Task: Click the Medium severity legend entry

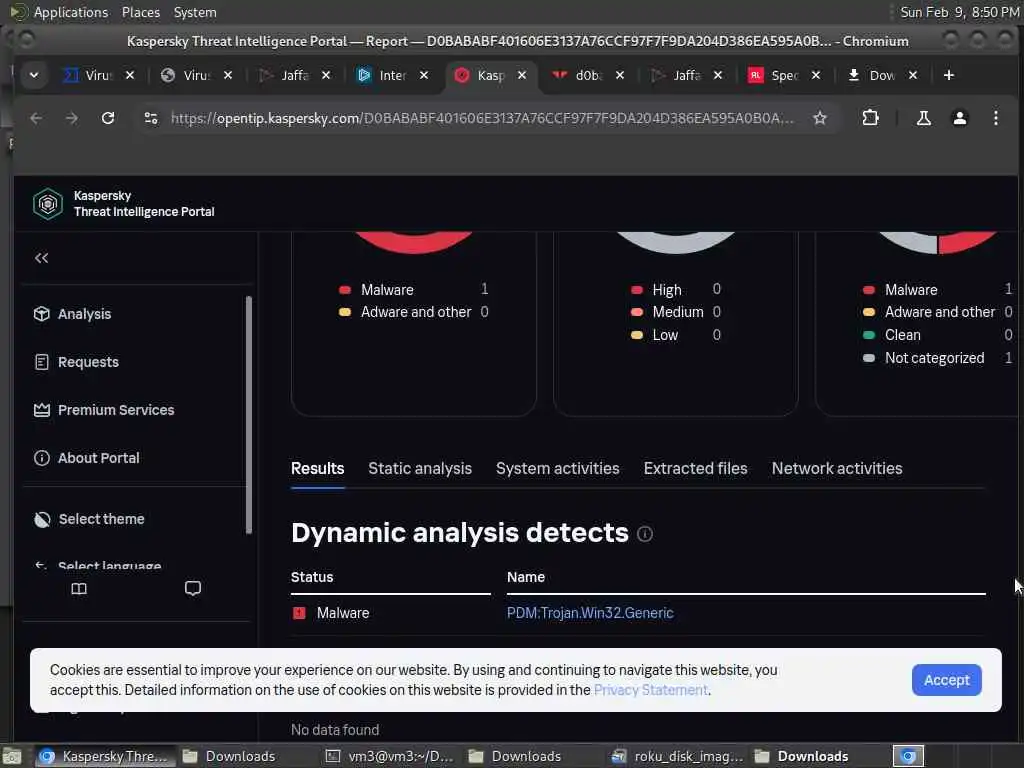Action: tap(678, 312)
